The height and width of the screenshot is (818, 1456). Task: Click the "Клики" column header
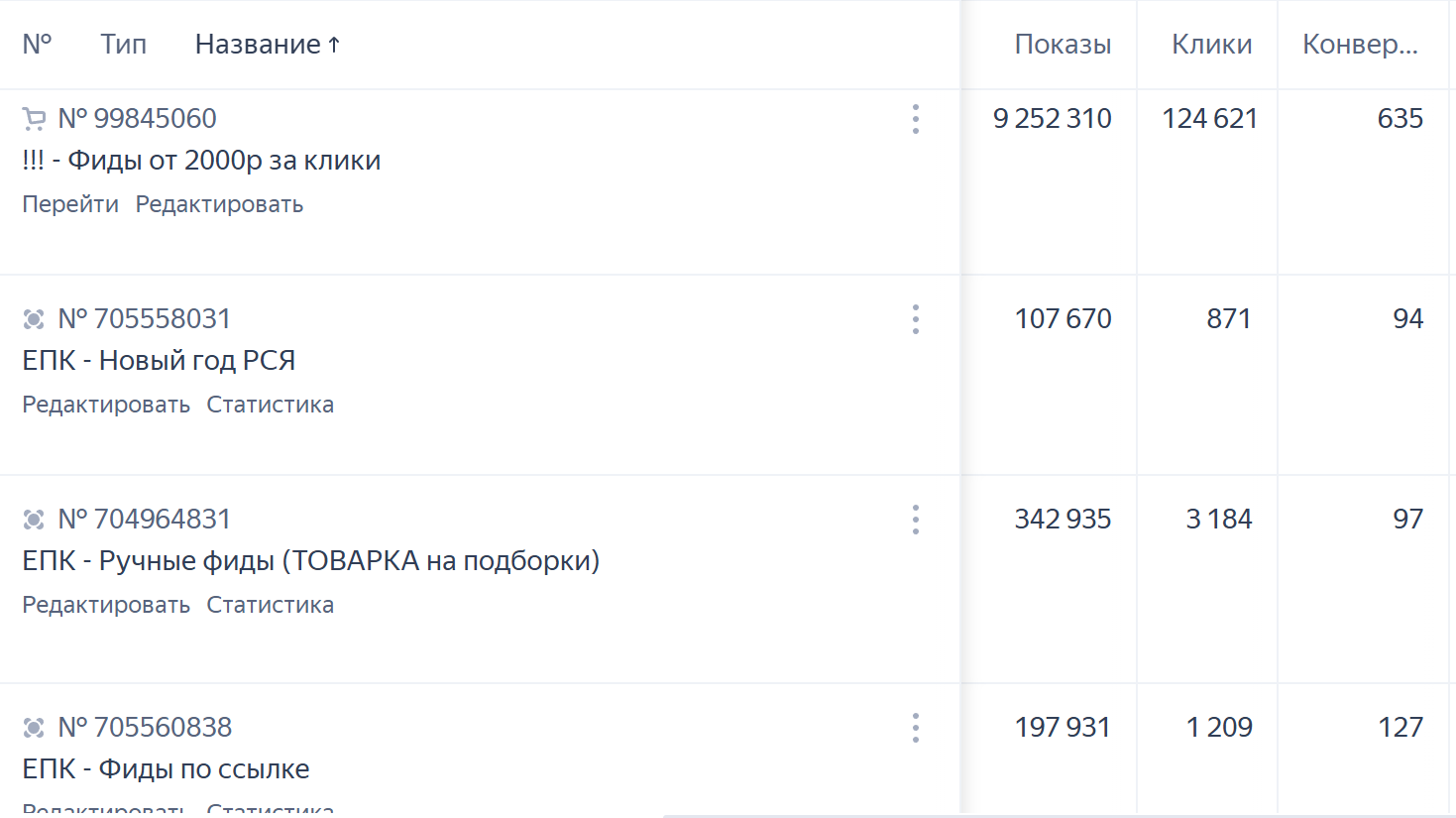(x=1211, y=45)
